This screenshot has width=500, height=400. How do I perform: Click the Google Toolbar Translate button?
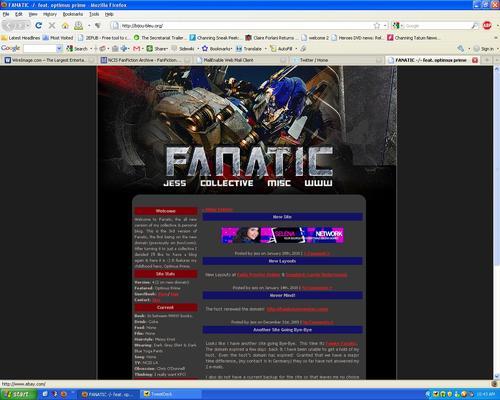tap(249, 49)
